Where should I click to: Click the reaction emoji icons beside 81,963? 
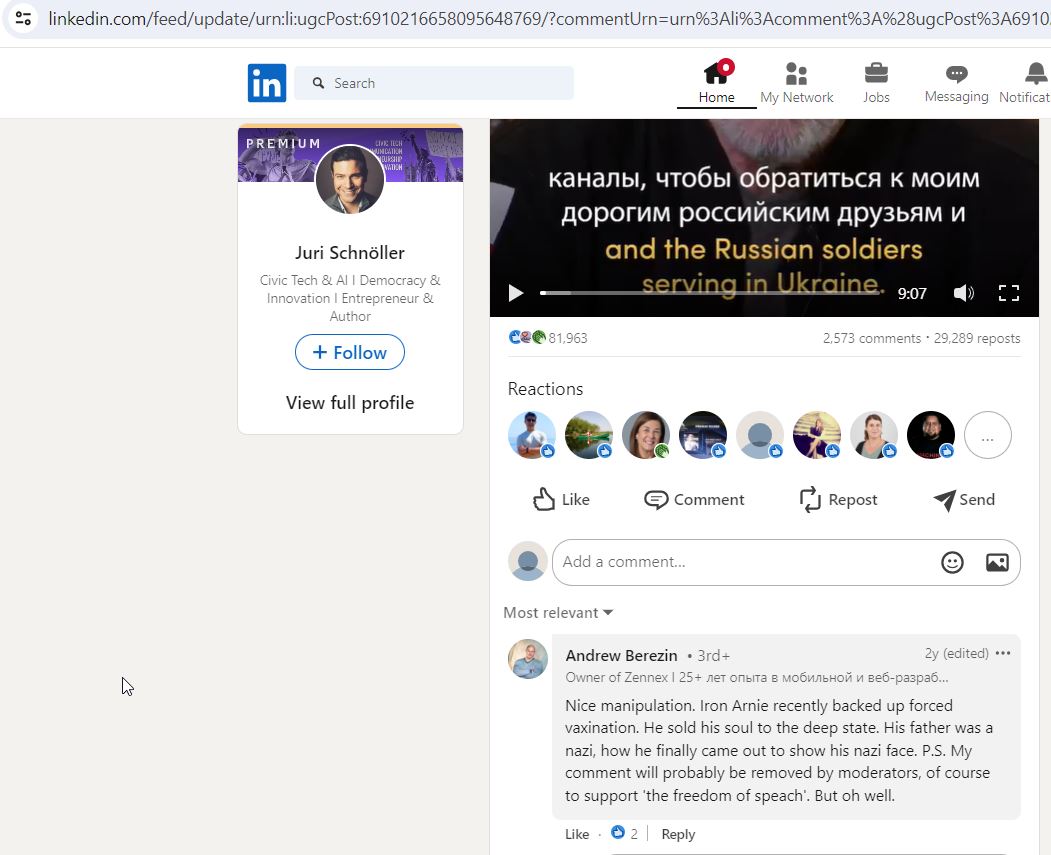click(x=528, y=337)
